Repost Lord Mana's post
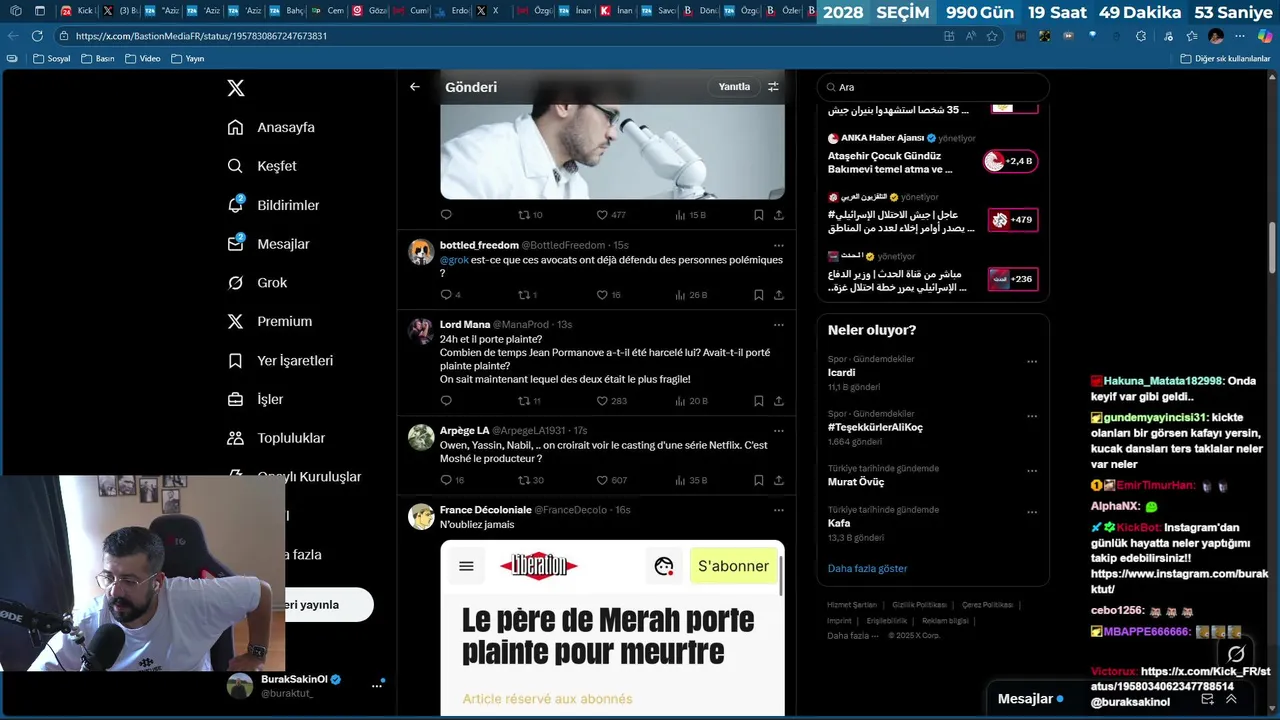The height and width of the screenshot is (720, 1280). pyautogui.click(x=529, y=401)
